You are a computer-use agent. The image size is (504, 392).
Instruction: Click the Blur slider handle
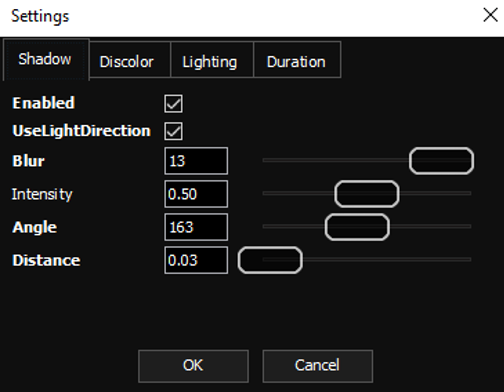pyautogui.click(x=441, y=161)
